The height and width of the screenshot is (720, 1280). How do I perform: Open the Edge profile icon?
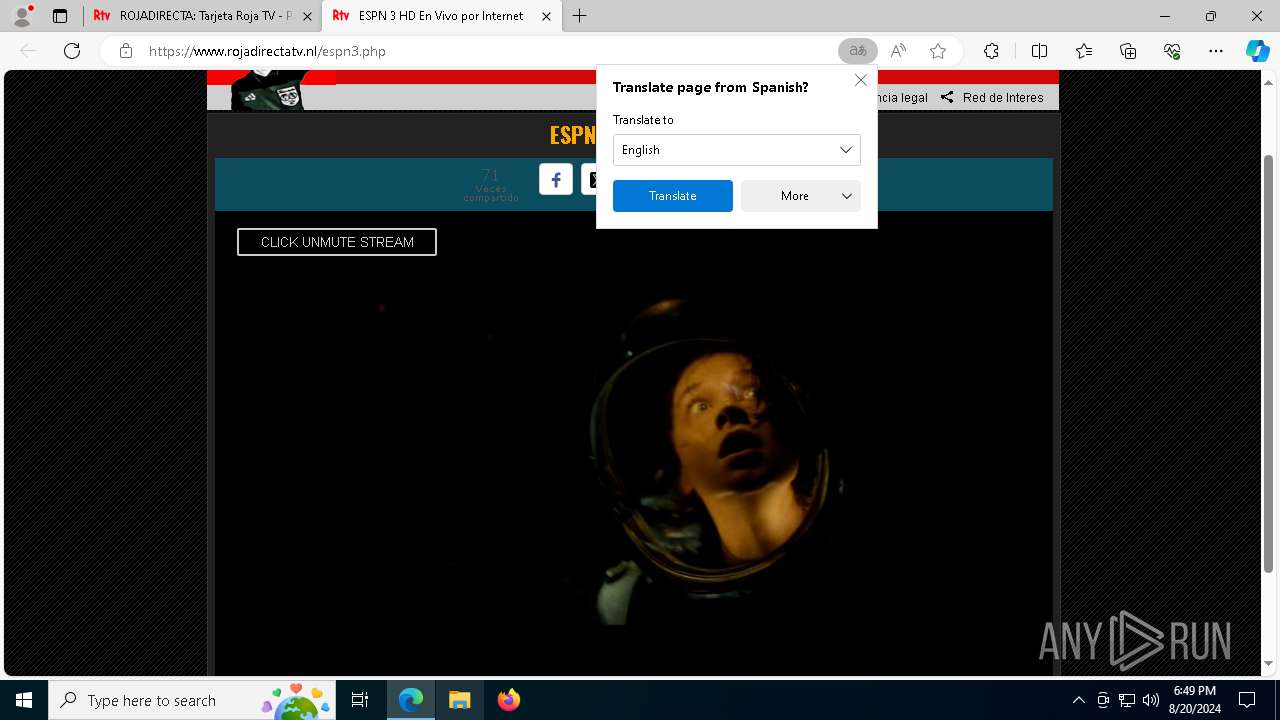point(22,16)
